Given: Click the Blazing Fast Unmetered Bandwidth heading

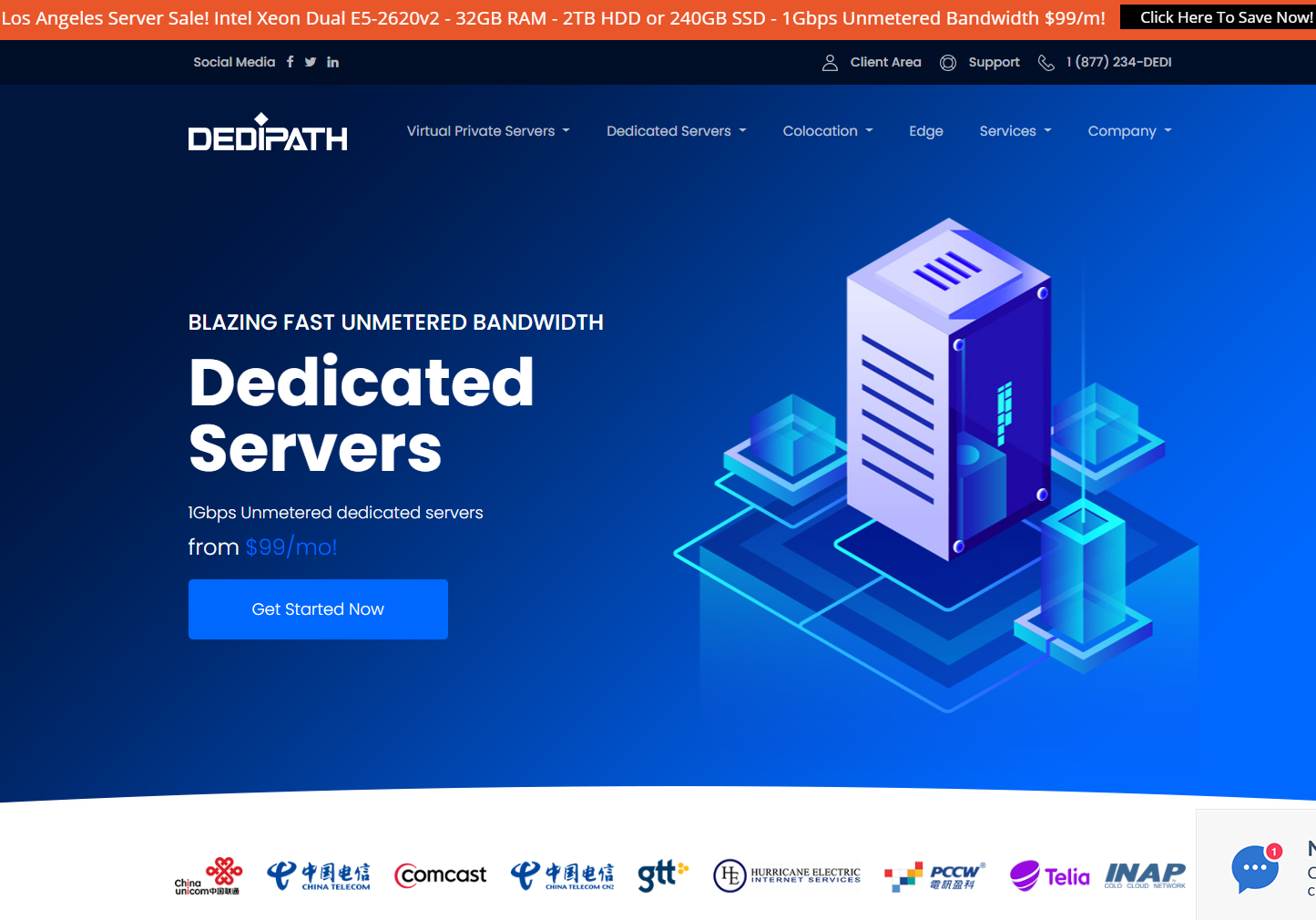Looking at the screenshot, I should [x=396, y=322].
